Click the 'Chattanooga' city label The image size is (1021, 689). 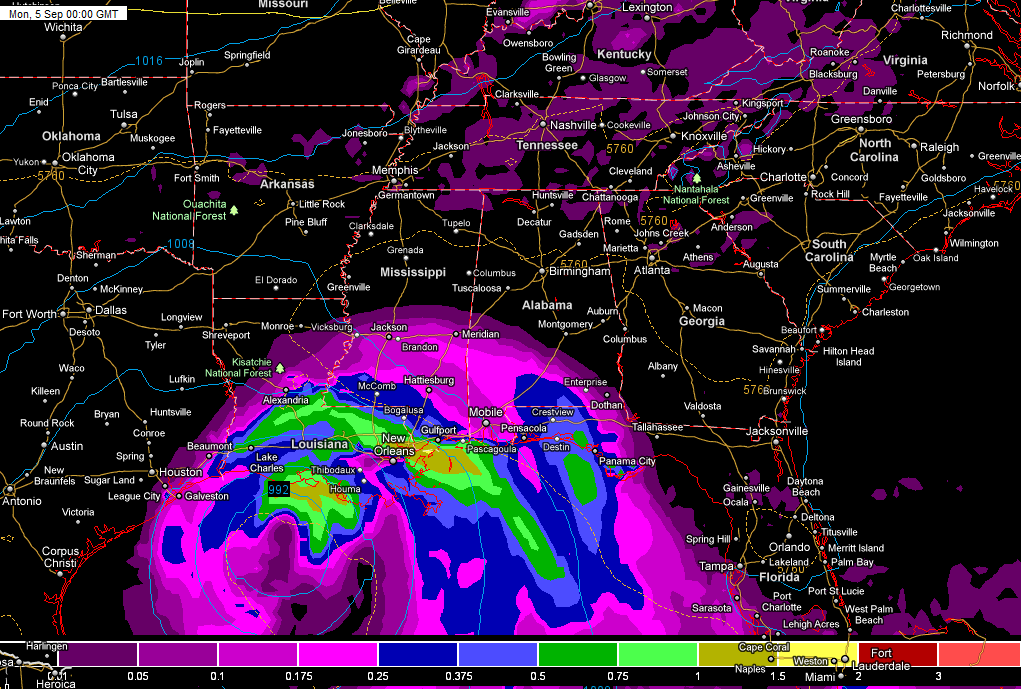pyautogui.click(x=610, y=197)
